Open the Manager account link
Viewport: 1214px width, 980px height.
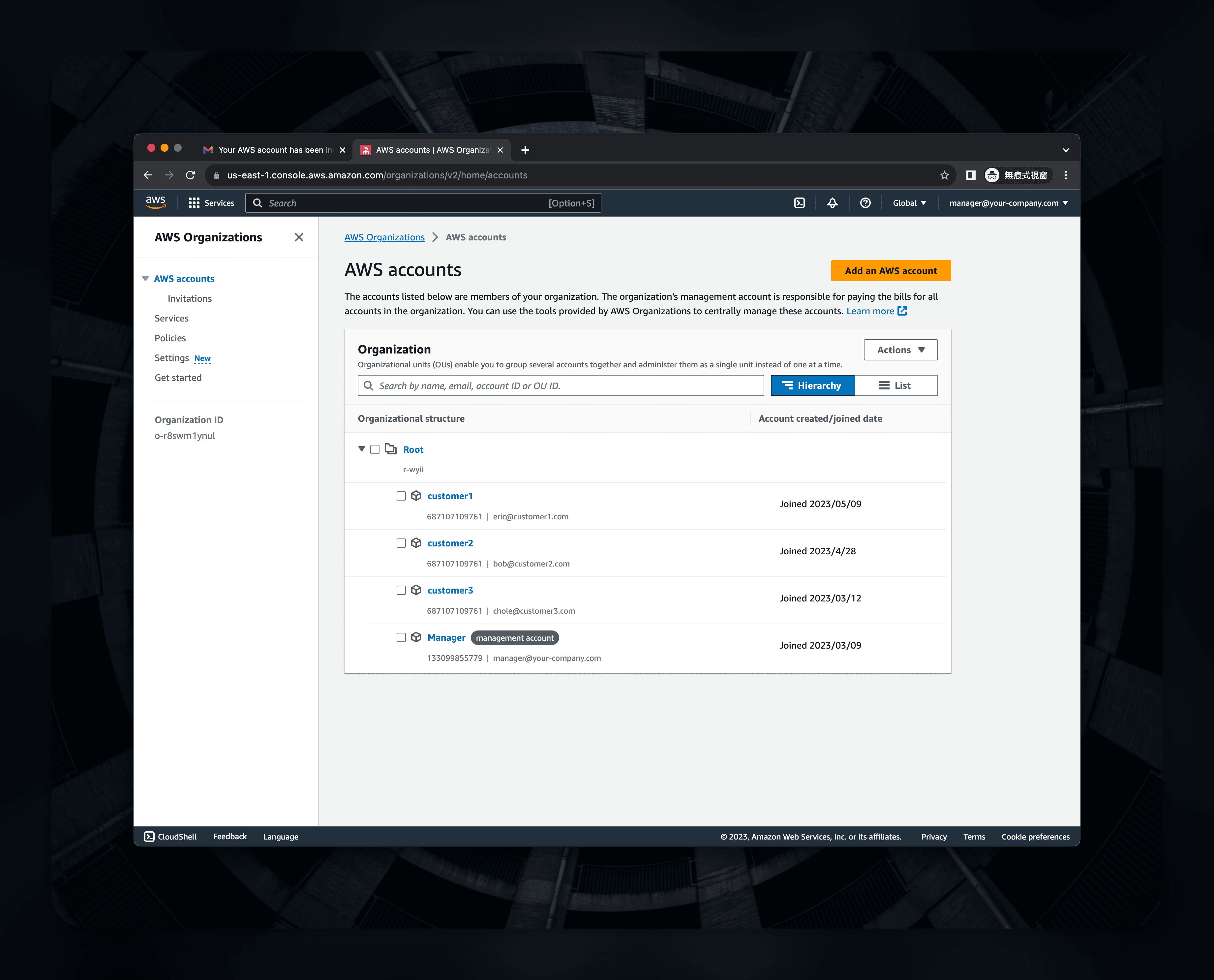446,638
